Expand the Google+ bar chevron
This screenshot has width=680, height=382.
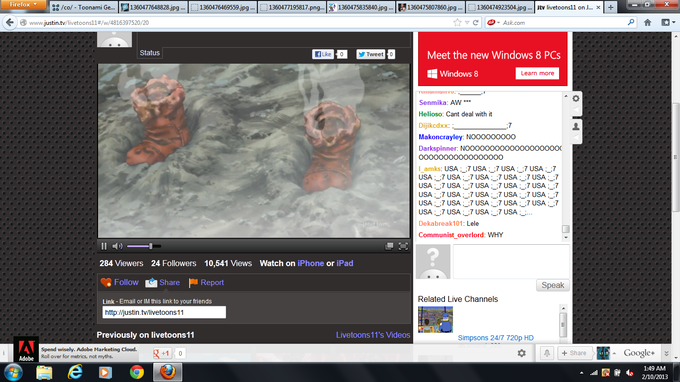pos(667,353)
